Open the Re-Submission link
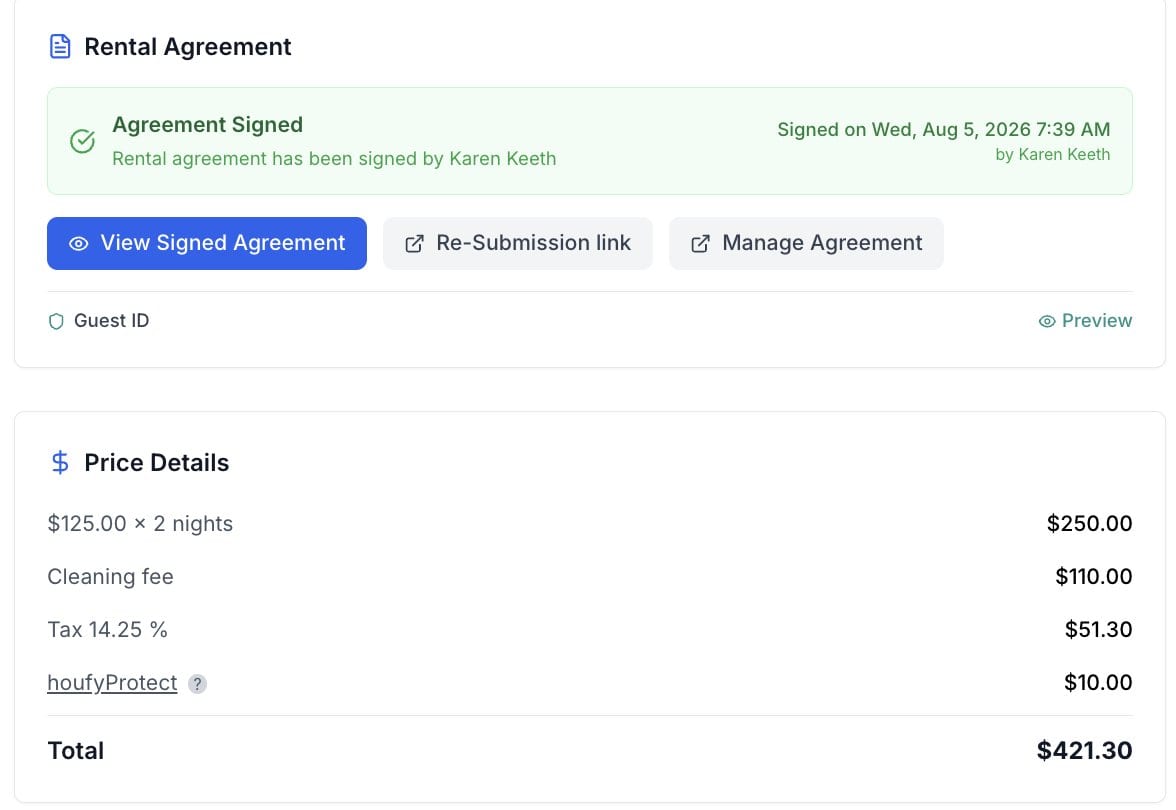1176x810 pixels. click(518, 243)
